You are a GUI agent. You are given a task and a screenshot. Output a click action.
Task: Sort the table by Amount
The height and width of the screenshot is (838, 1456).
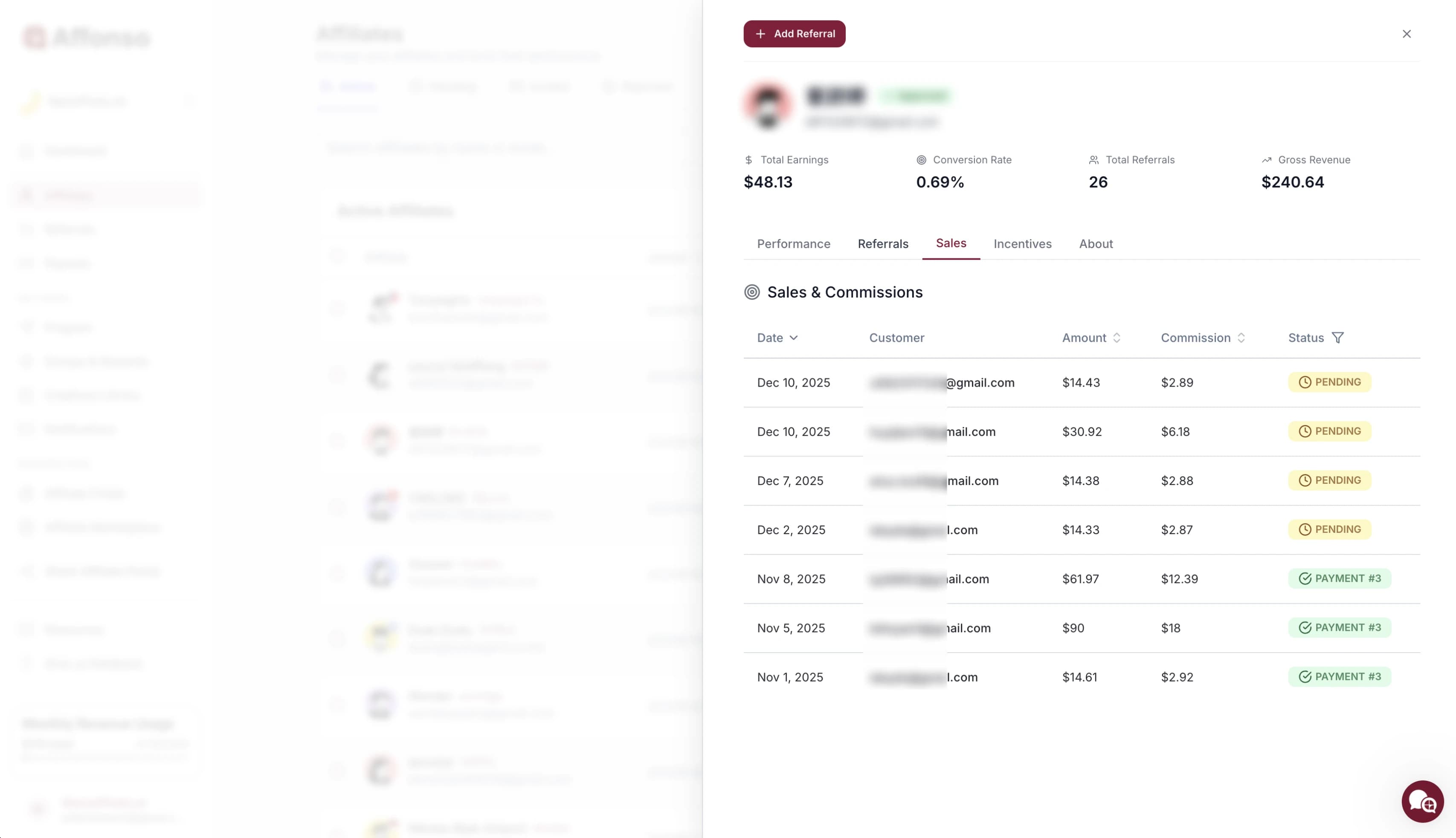(1117, 337)
